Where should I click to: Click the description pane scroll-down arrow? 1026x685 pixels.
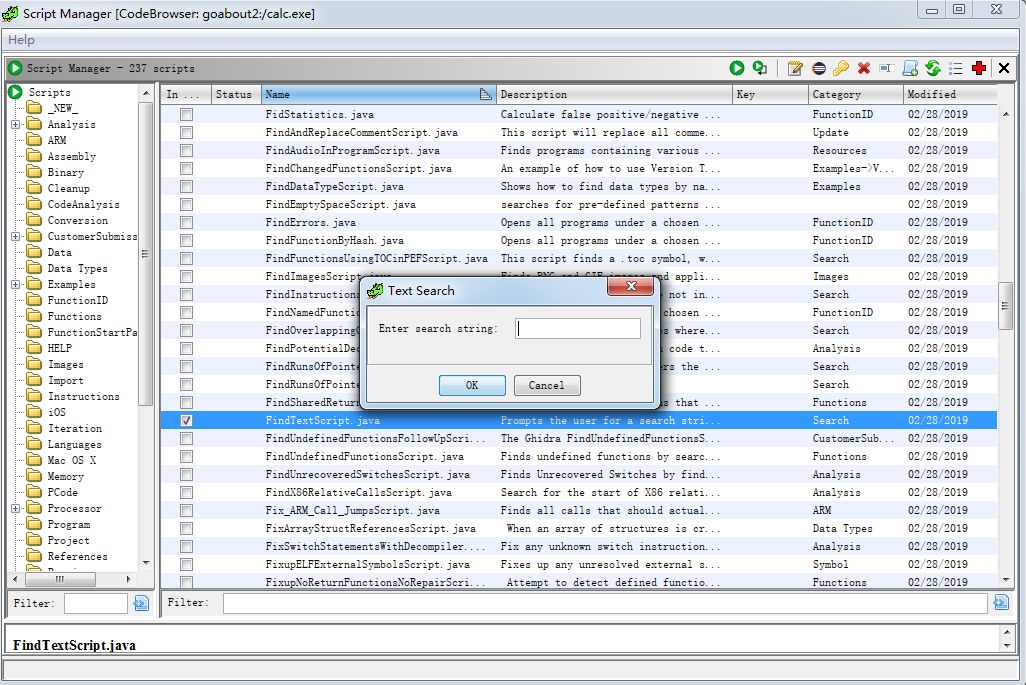(1007, 646)
